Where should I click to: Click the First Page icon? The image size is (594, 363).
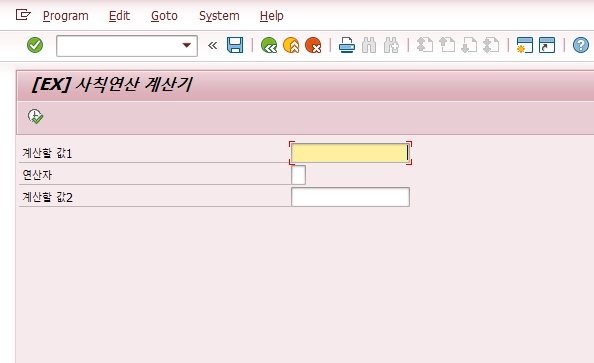(x=425, y=45)
